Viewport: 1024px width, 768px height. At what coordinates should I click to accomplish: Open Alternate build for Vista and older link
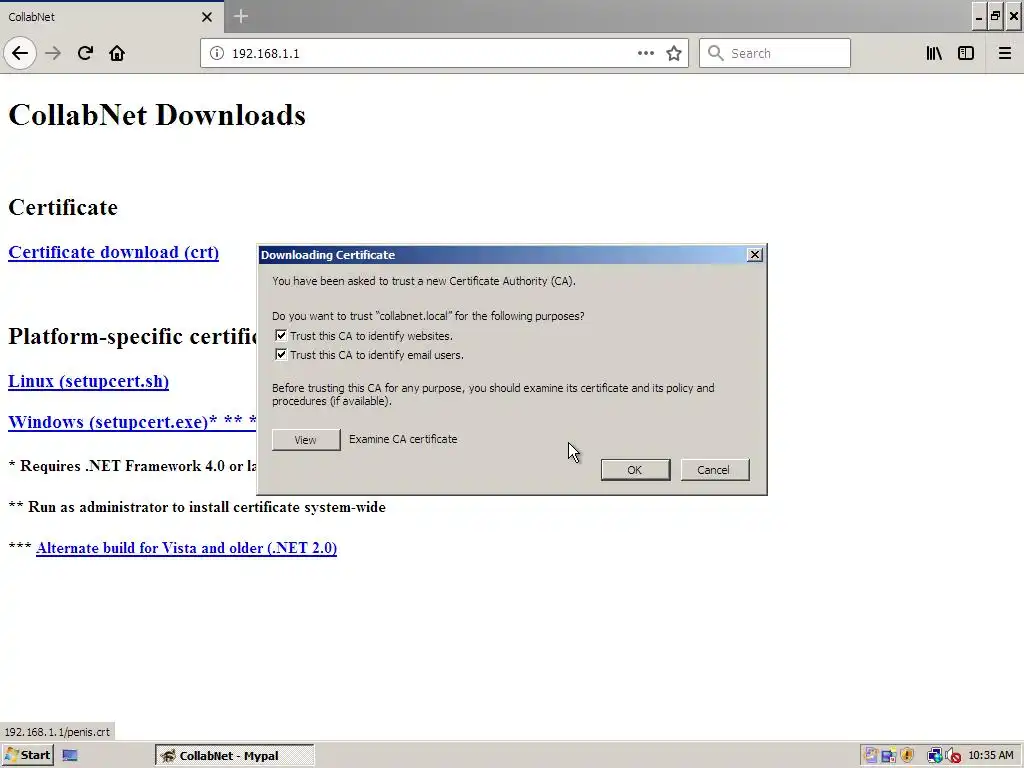tap(186, 548)
